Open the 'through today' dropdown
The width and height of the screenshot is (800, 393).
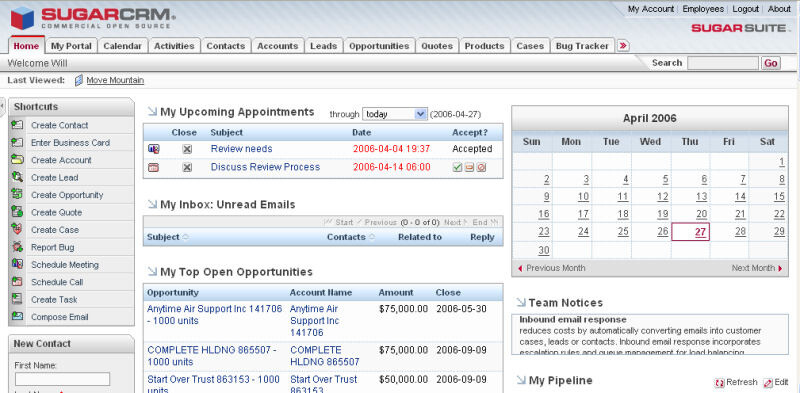click(394, 114)
